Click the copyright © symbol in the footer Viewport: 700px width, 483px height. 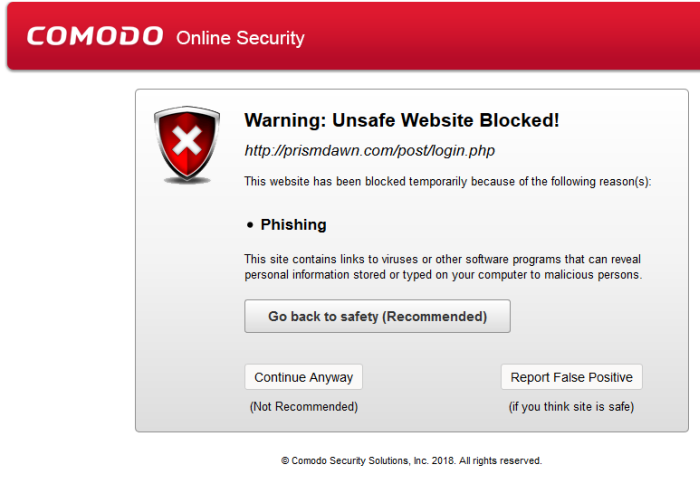click(x=285, y=461)
